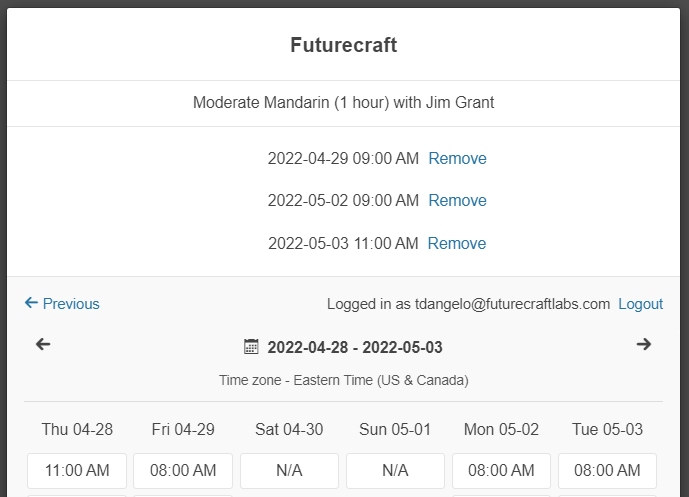The height and width of the screenshot is (497, 689).
Task: Click the Sunday 05-01 N/A slot
Action: coord(395,470)
